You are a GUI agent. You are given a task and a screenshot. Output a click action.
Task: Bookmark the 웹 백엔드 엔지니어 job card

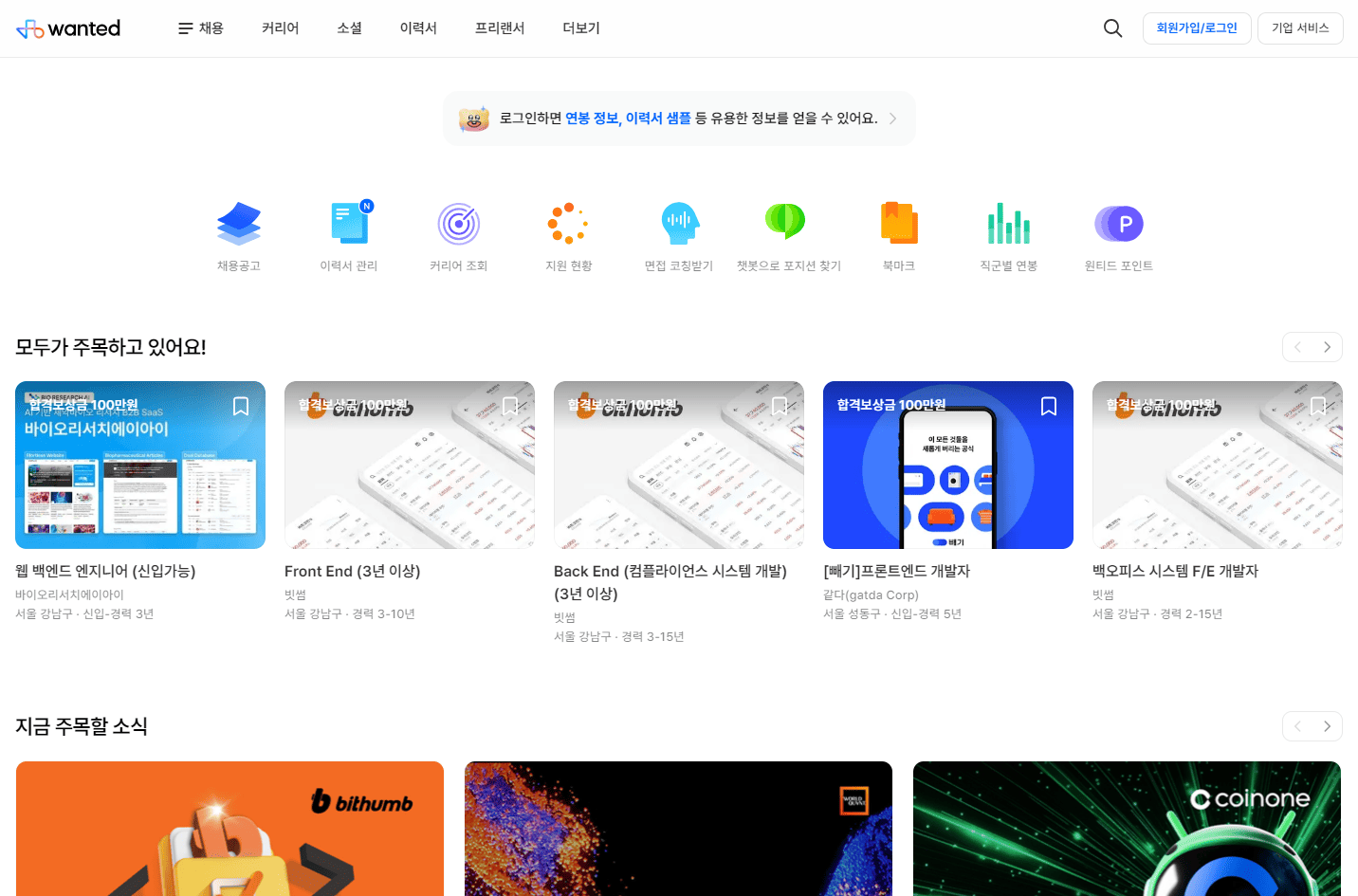241,406
